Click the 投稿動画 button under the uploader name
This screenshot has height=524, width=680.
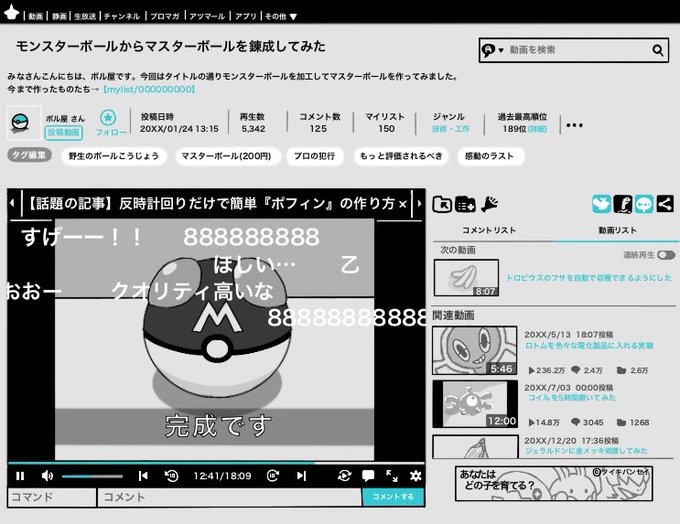click(x=63, y=132)
